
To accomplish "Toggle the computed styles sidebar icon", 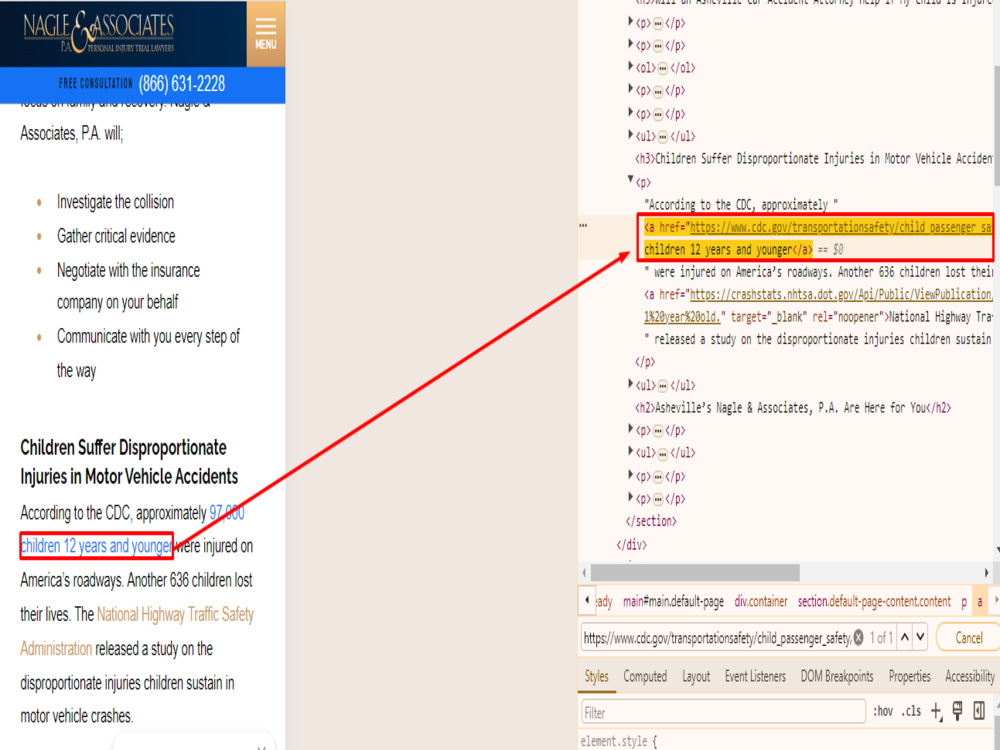I will (980, 711).
